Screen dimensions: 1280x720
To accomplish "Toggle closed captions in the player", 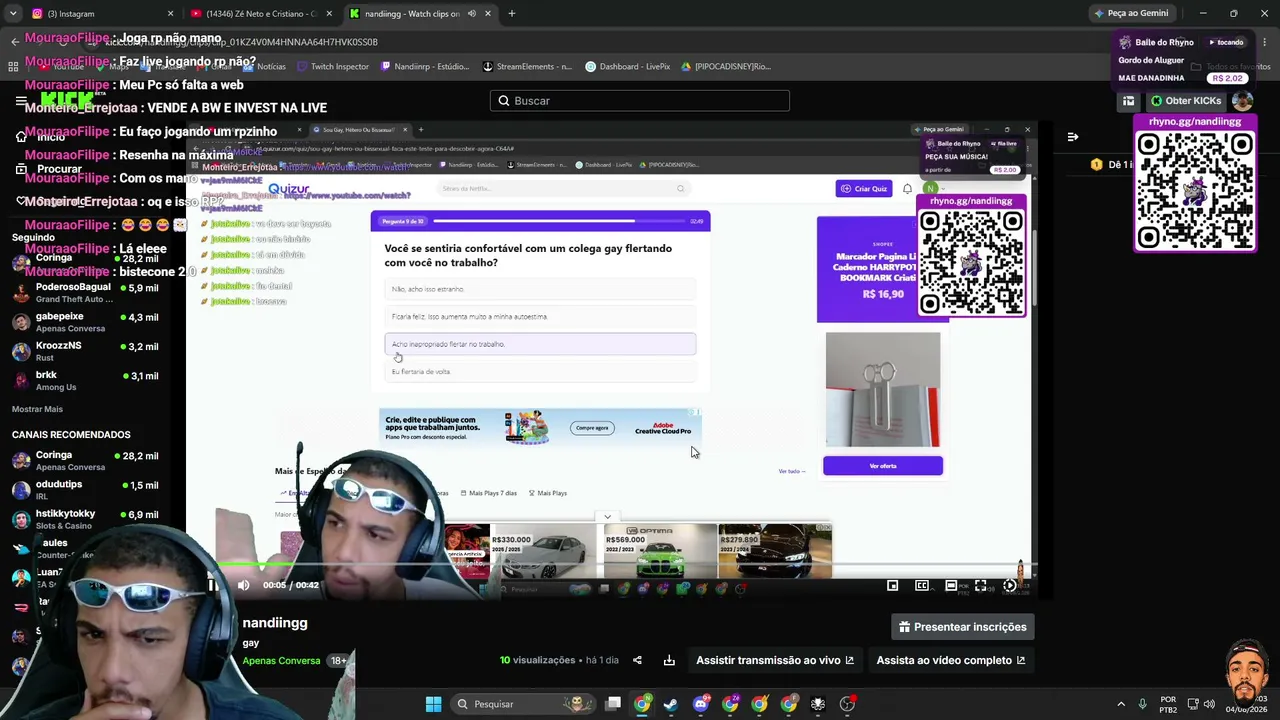I will click(922, 586).
